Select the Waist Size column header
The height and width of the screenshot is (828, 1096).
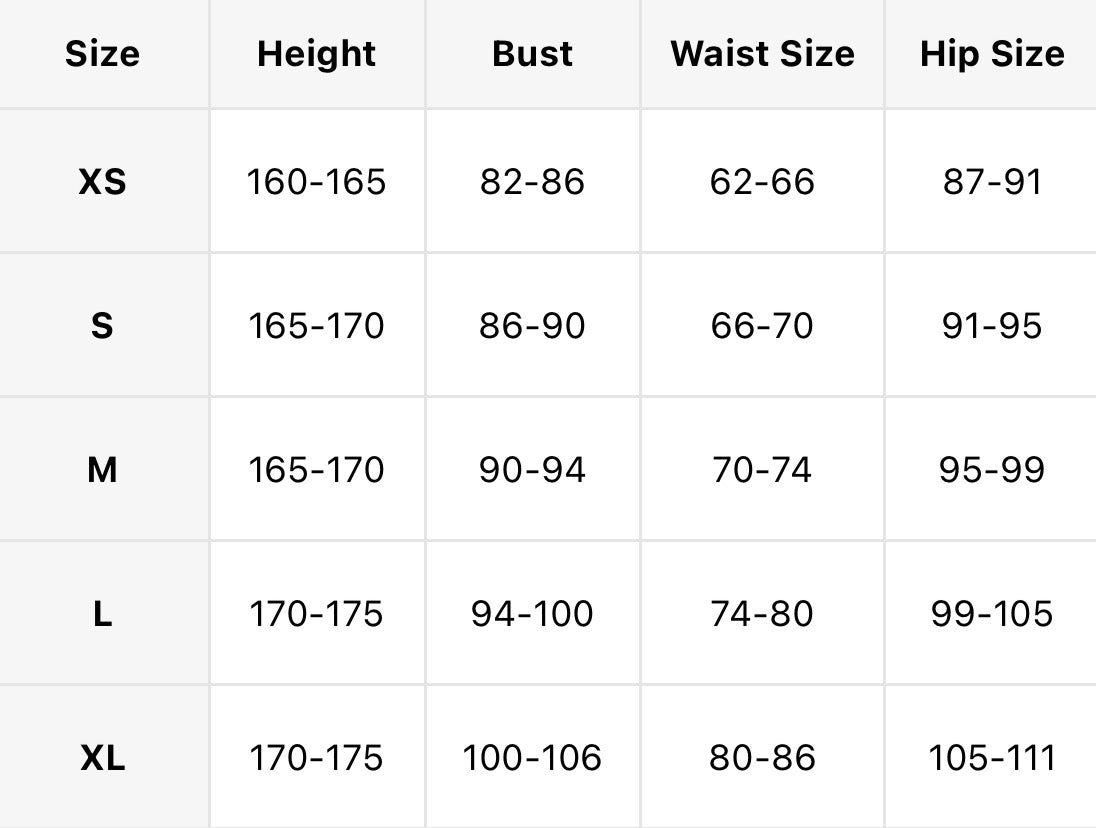[x=763, y=54]
